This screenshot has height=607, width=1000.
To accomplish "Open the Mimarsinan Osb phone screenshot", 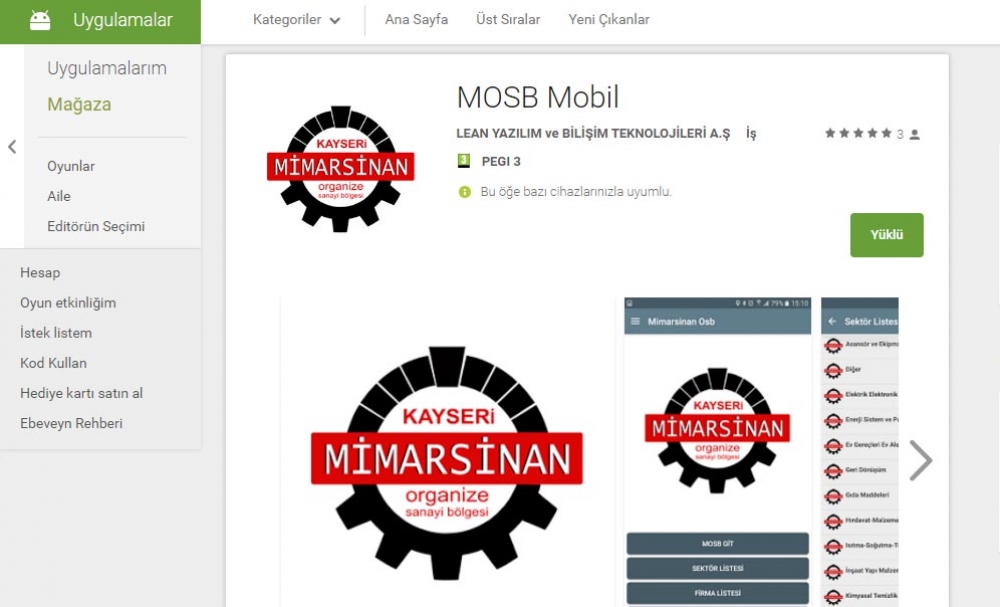I will 717,452.
